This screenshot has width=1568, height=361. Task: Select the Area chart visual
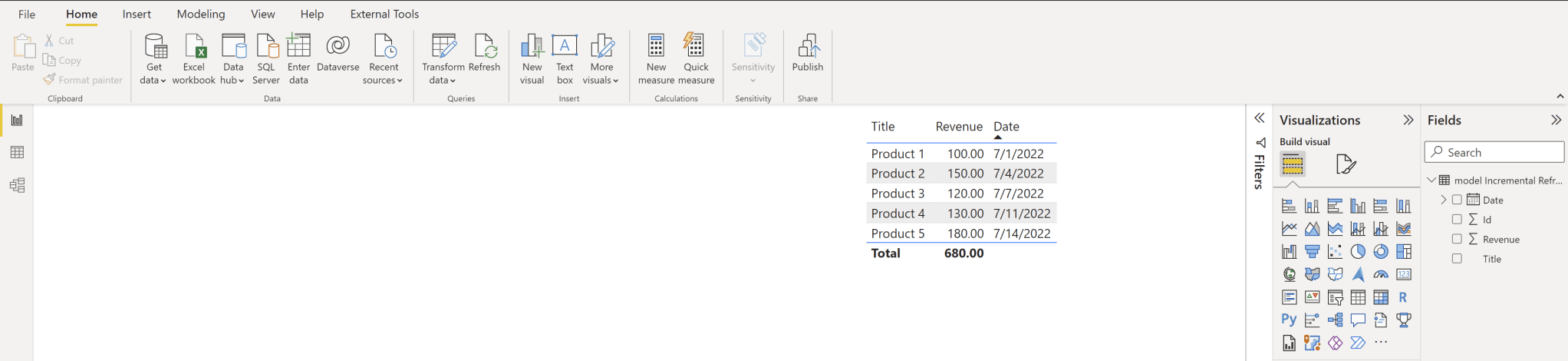[1312, 229]
